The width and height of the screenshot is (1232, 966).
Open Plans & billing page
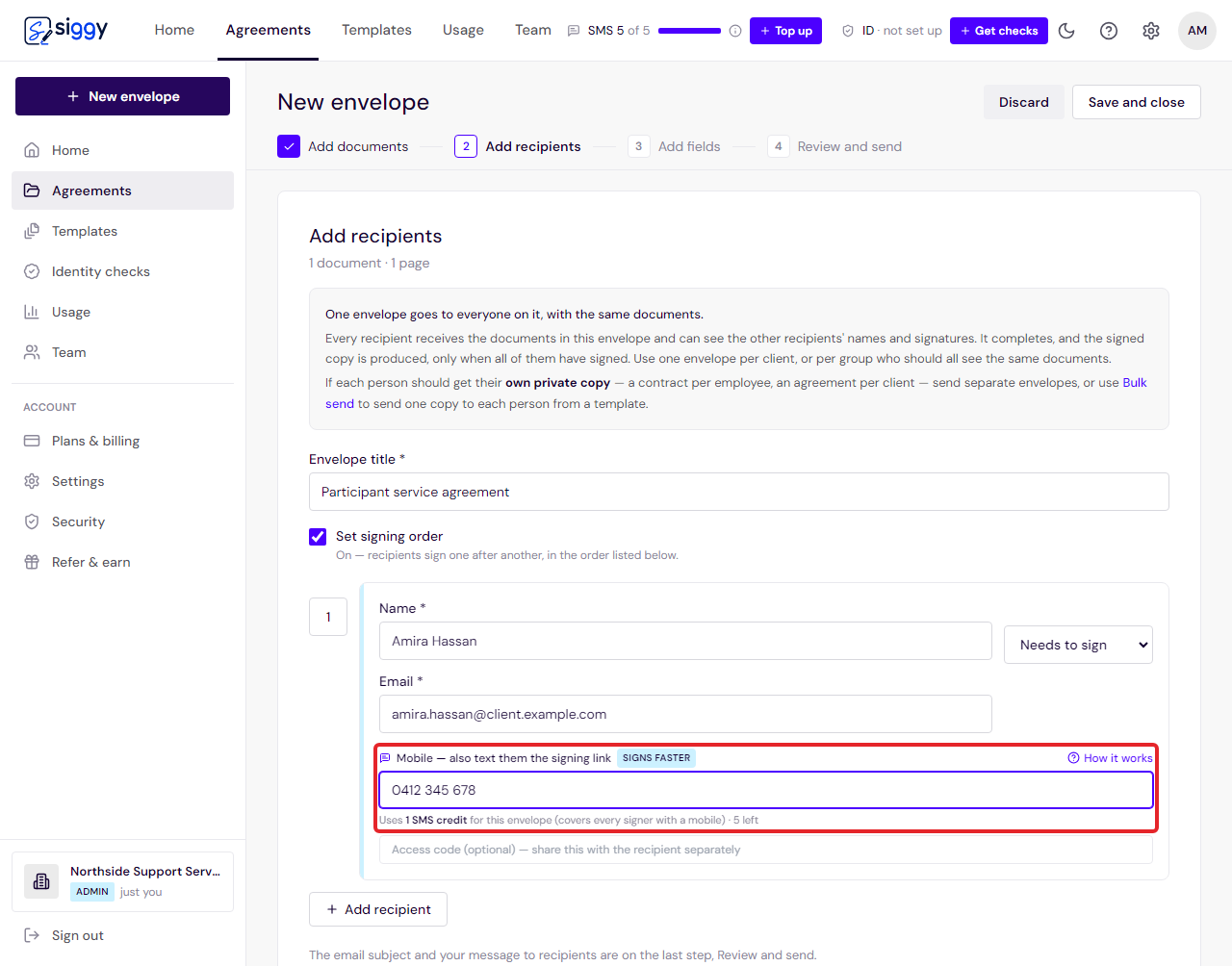click(x=122, y=441)
